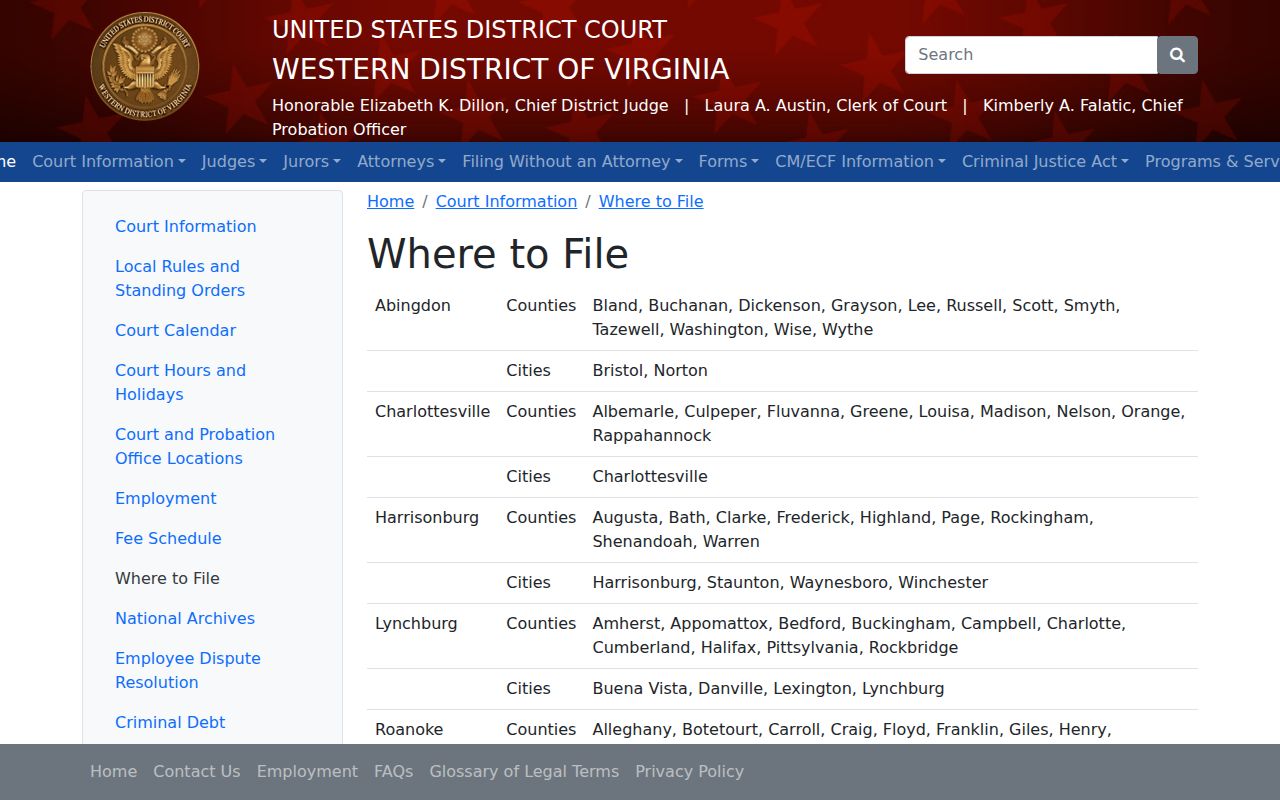Click the Where to File breadcrumb
The height and width of the screenshot is (800, 1280).
point(651,201)
